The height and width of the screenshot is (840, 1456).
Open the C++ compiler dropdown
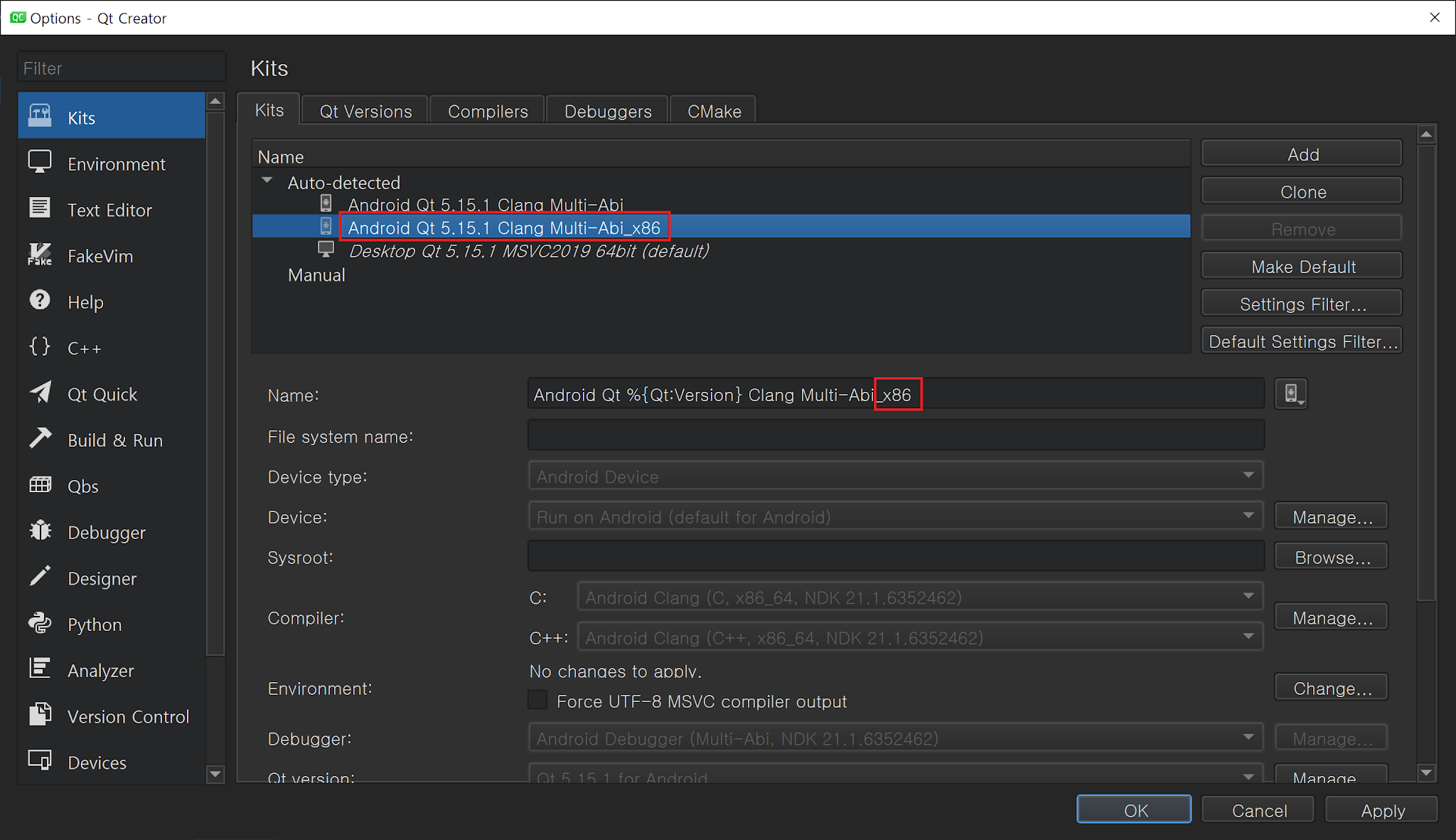920,638
